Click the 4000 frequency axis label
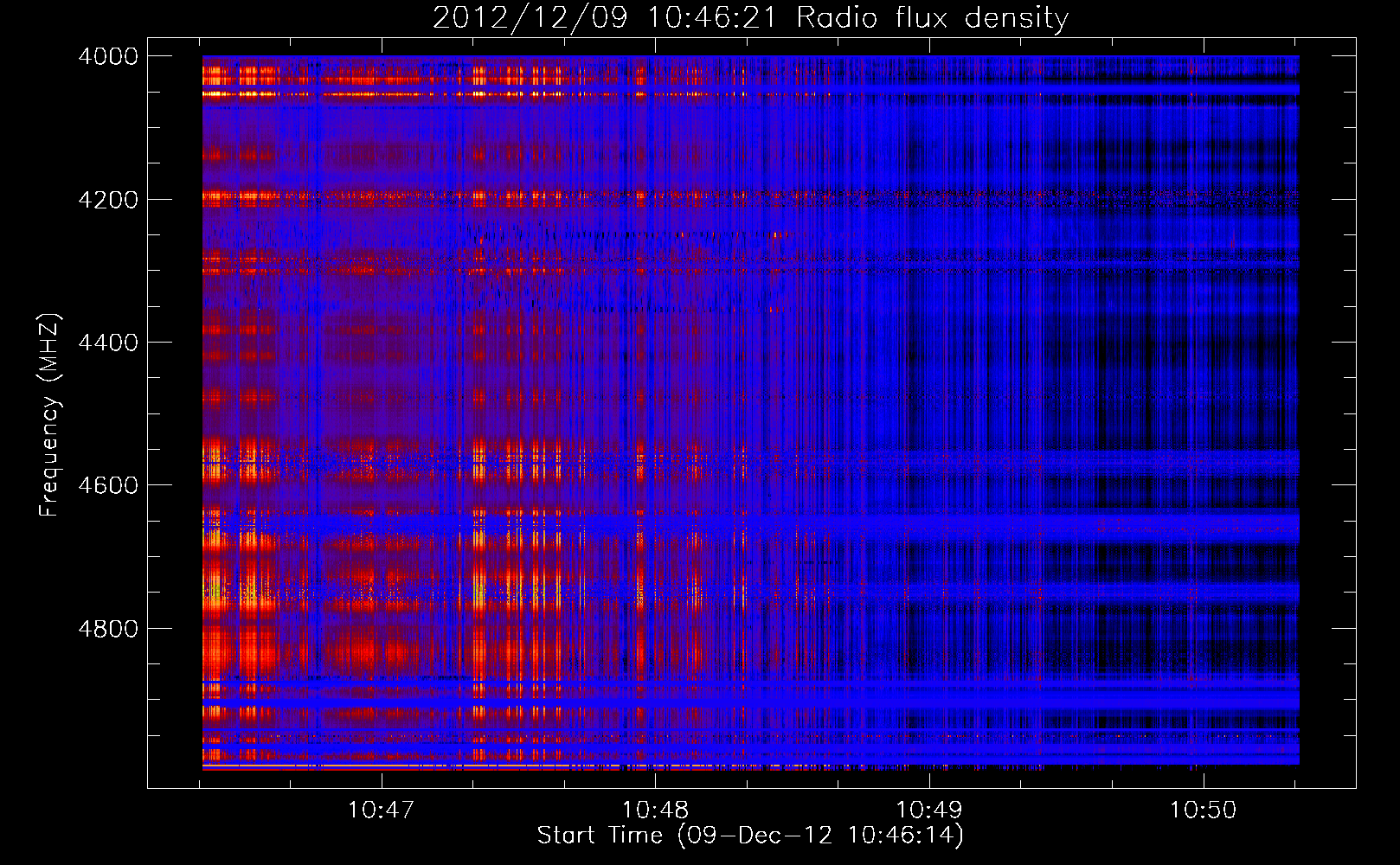Image resolution: width=1400 pixels, height=865 pixels. (x=108, y=56)
